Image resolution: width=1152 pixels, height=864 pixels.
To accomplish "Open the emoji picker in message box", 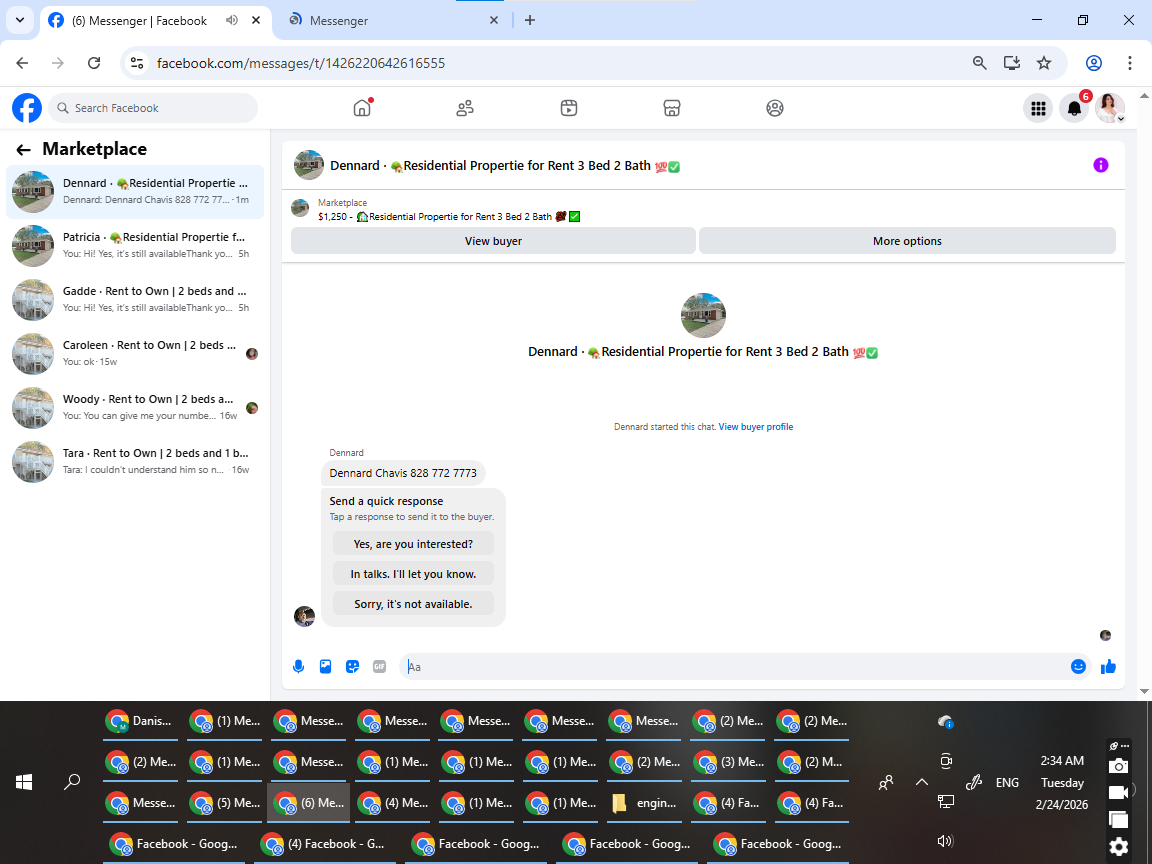I will click(x=1079, y=666).
